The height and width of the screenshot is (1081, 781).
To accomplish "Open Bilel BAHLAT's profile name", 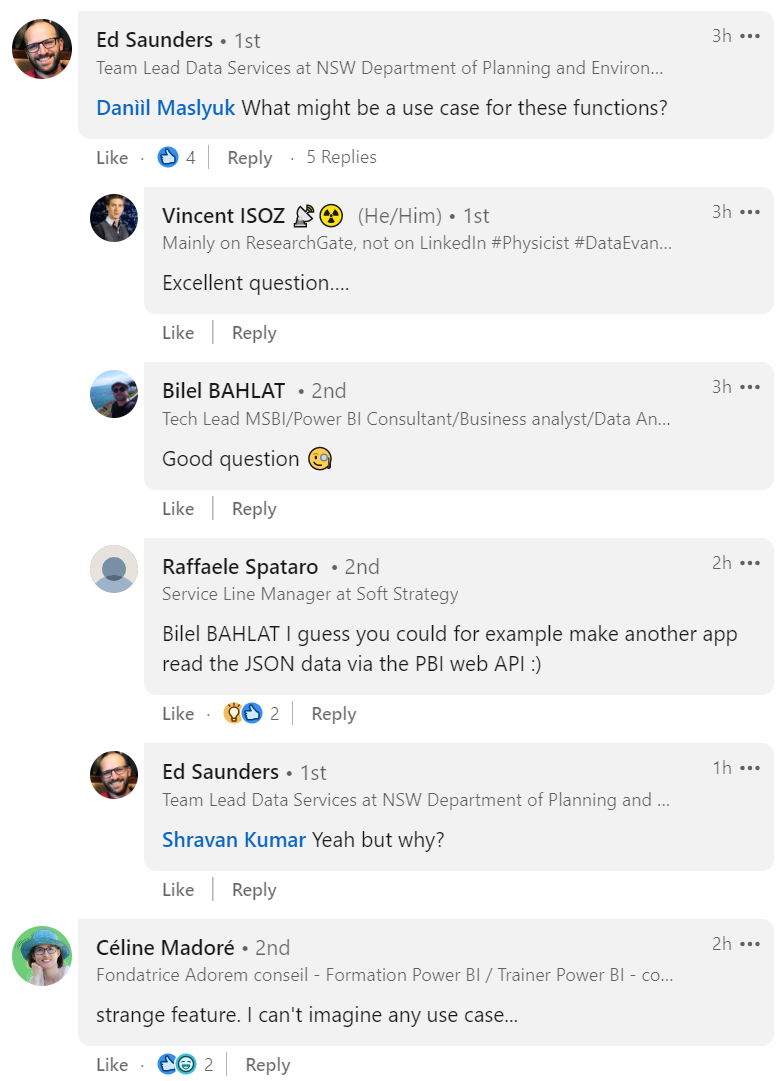I will 224,391.
